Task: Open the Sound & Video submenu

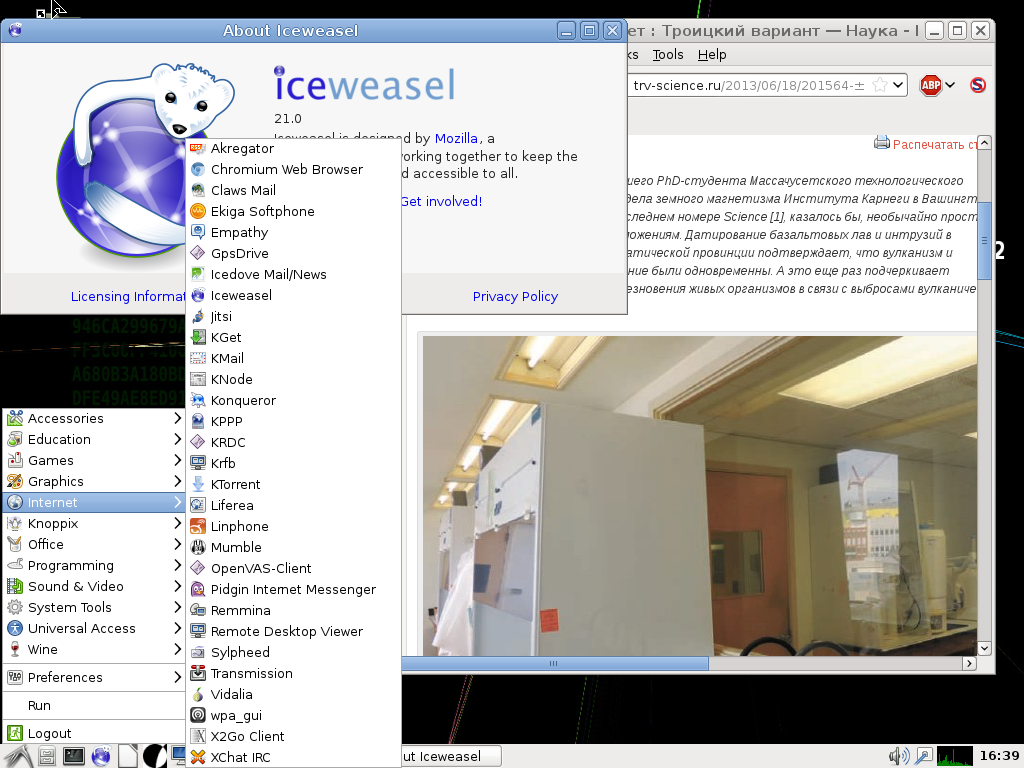Action: click(94, 586)
